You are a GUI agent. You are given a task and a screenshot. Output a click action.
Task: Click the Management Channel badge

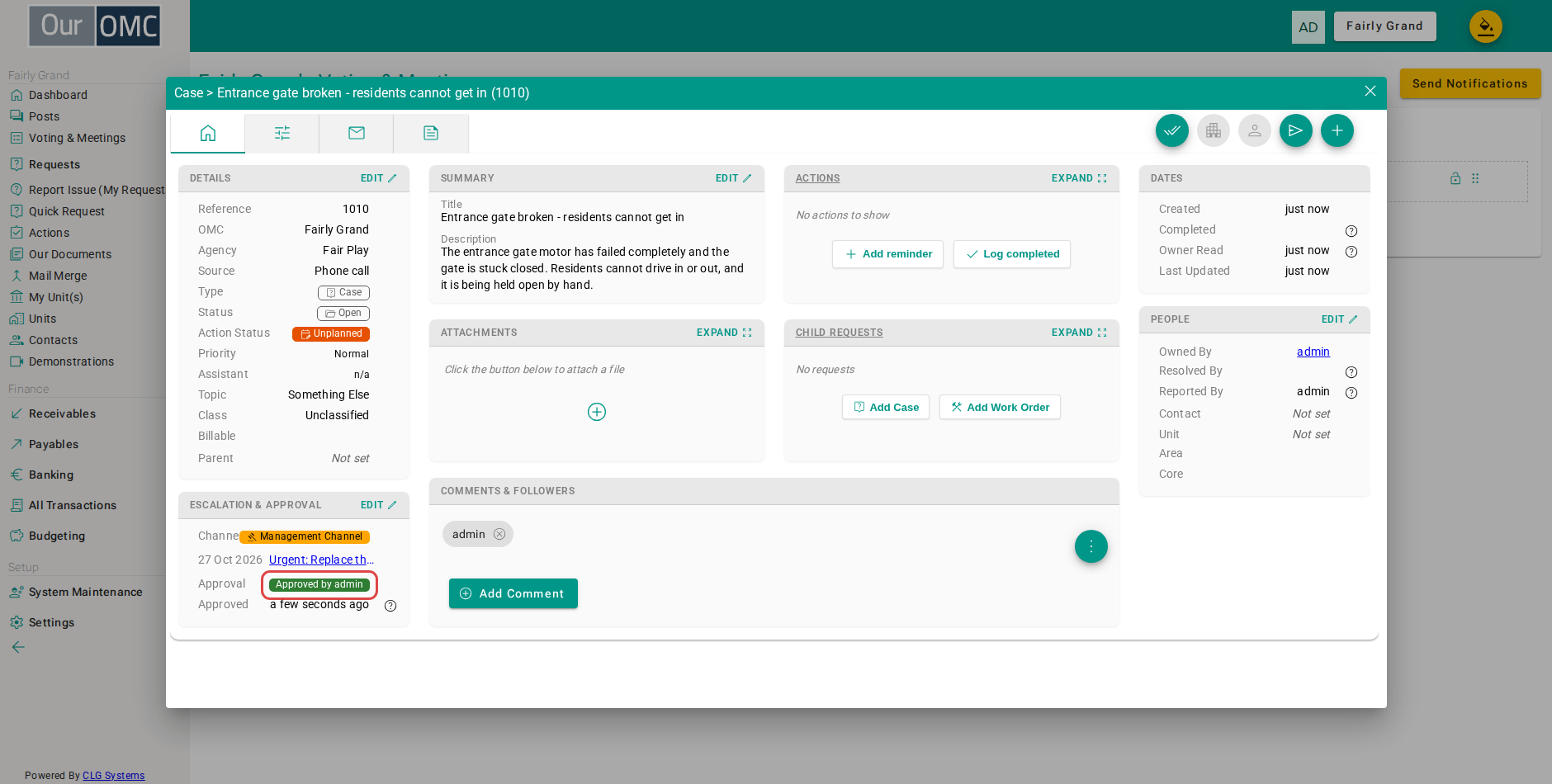click(305, 536)
